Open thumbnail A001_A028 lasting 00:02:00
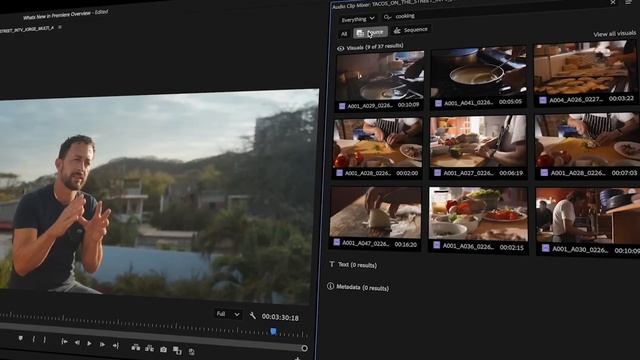This screenshot has height=360, width=640. click(x=378, y=149)
